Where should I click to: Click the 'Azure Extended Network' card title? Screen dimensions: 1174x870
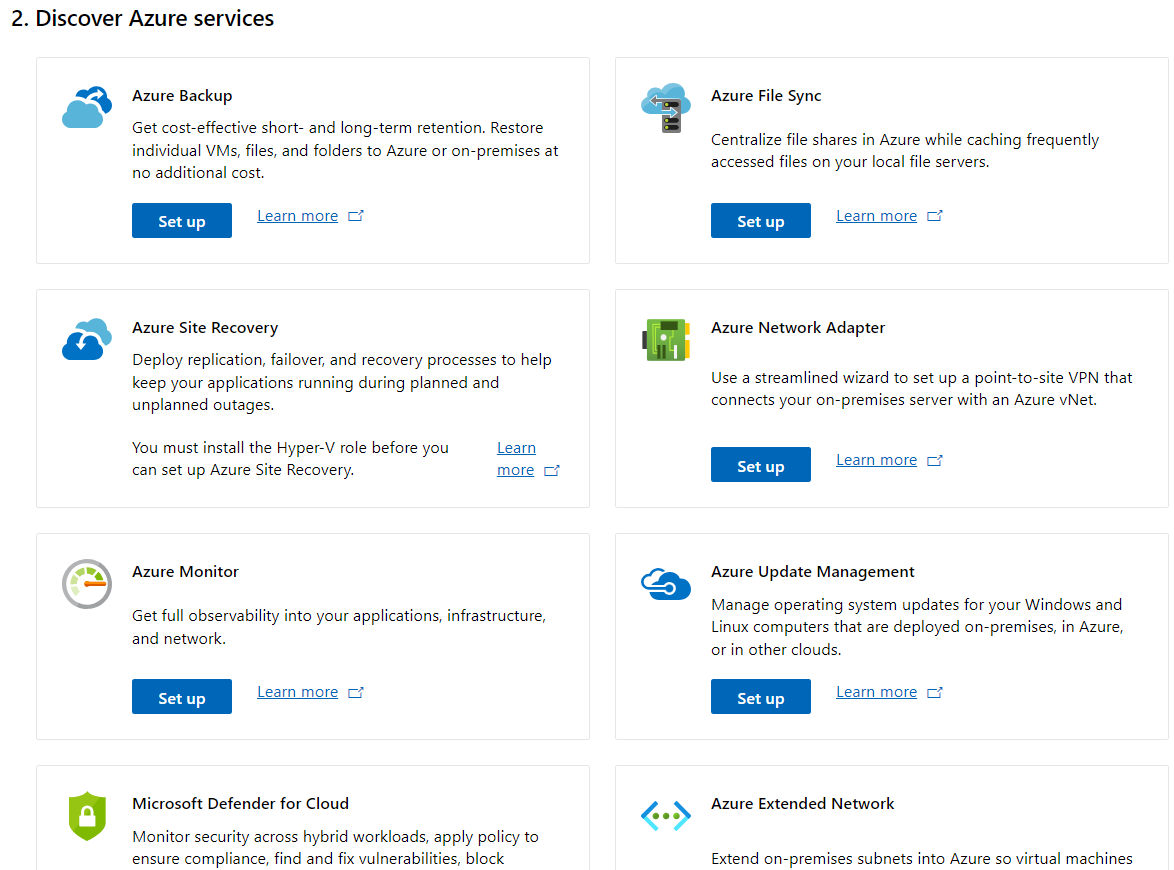tap(802, 804)
